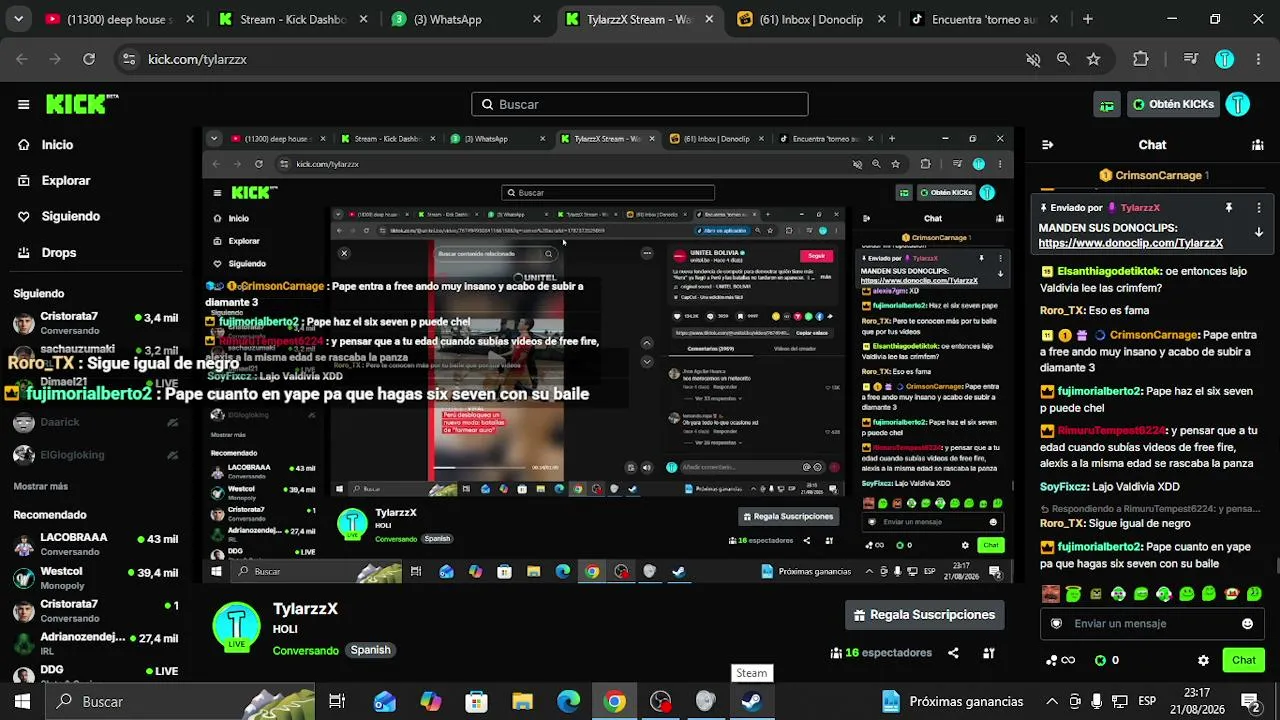Open Cristorata7 under Siguiendo
This screenshot has width=1280, height=720.
[95, 323]
